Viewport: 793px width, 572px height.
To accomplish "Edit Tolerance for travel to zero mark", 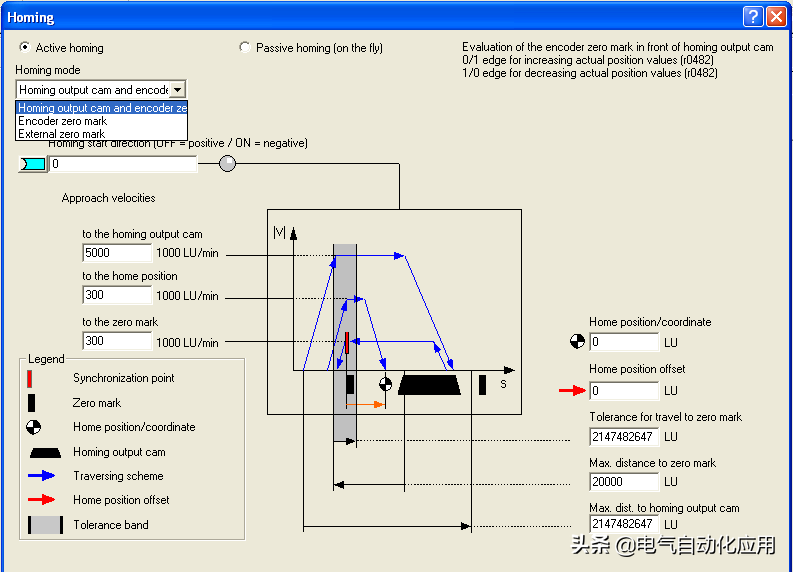I will tap(624, 436).
